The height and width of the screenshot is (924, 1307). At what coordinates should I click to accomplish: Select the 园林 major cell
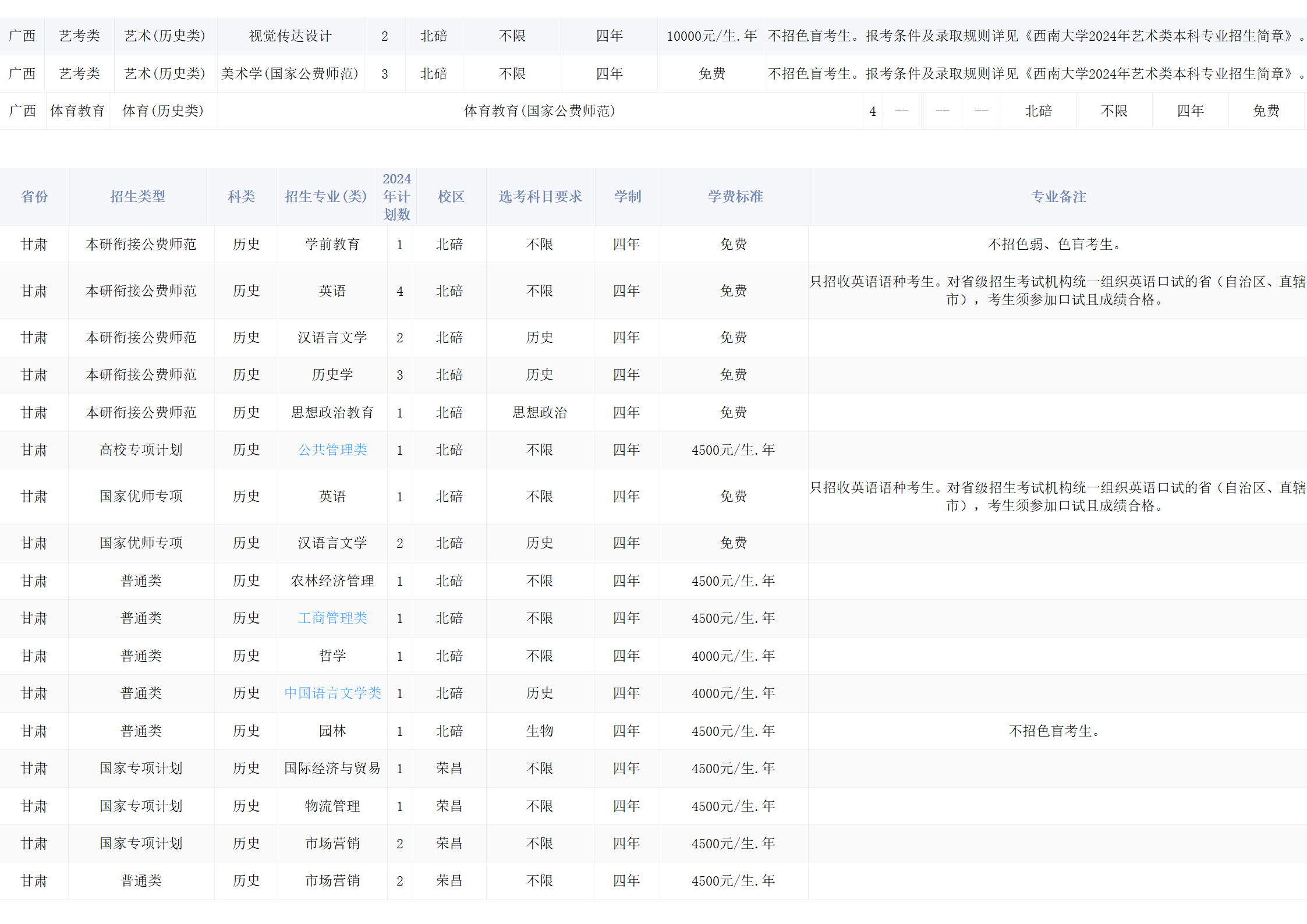(x=332, y=731)
